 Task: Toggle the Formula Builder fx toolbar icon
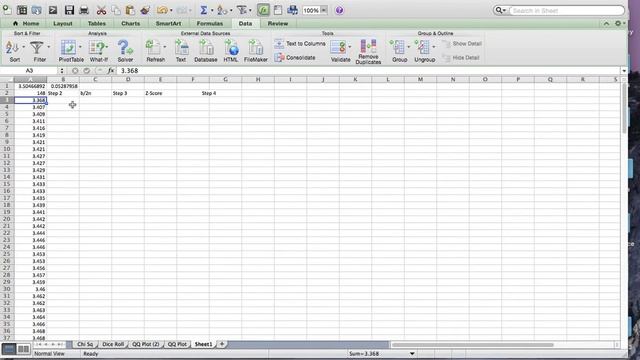263,10
